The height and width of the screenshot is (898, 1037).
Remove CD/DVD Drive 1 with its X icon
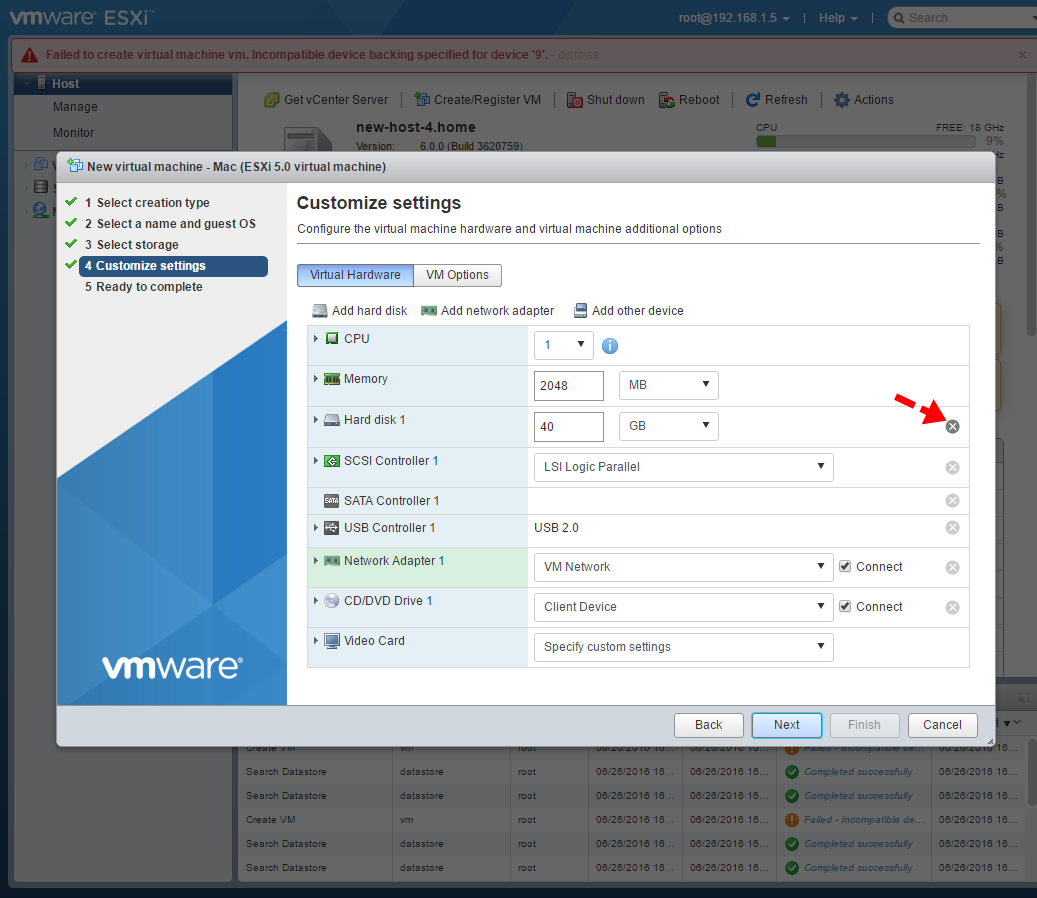point(952,607)
